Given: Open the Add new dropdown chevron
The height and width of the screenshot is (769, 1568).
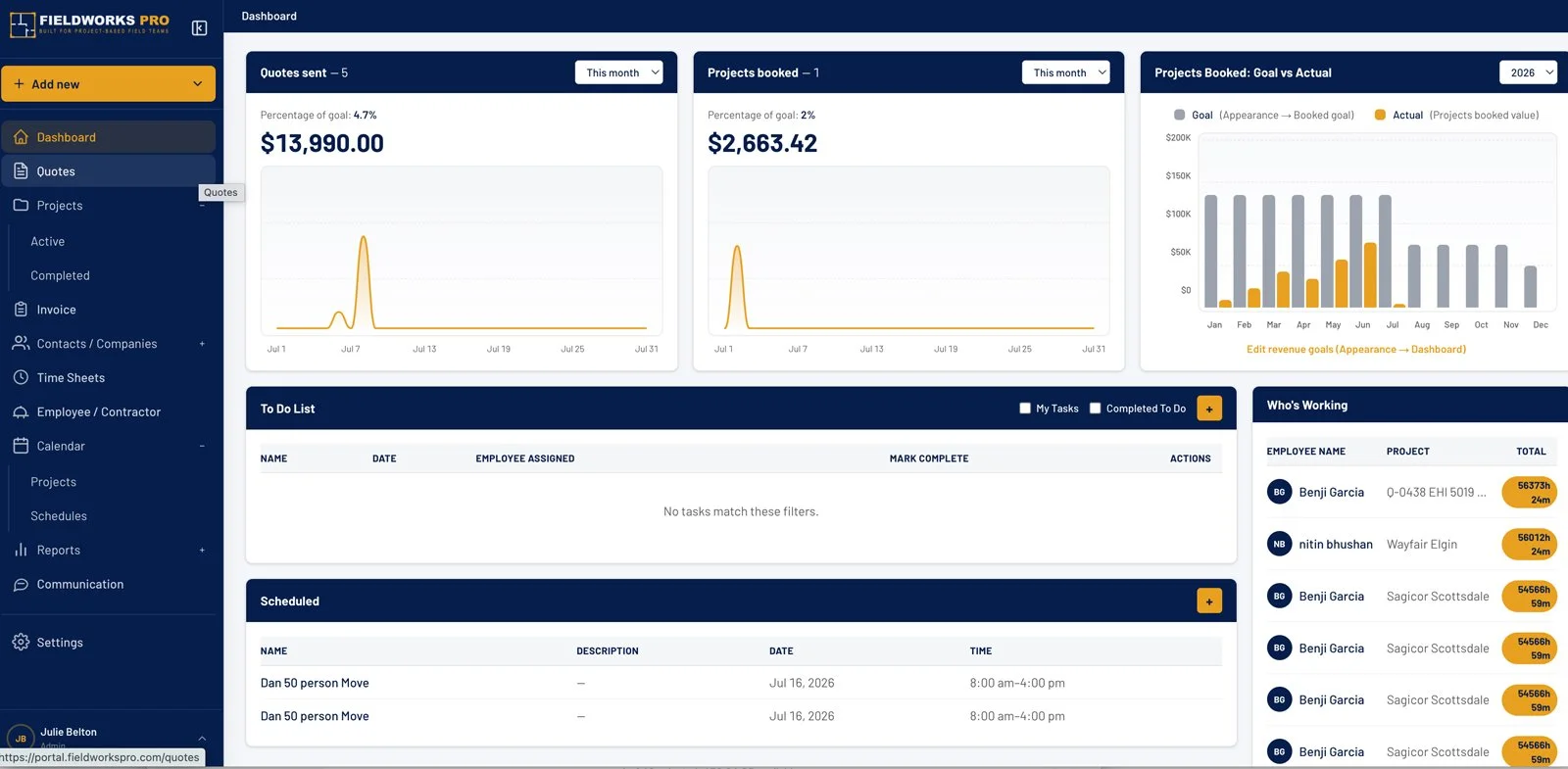Looking at the screenshot, I should pyautogui.click(x=197, y=84).
